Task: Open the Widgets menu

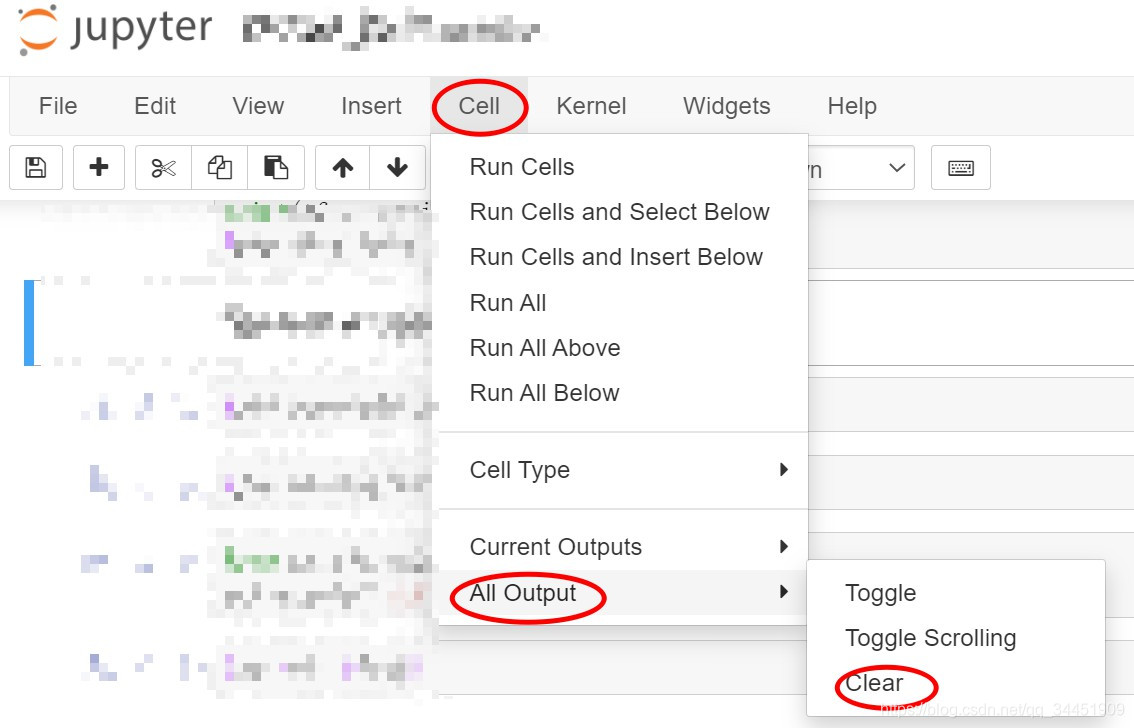Action: point(726,106)
